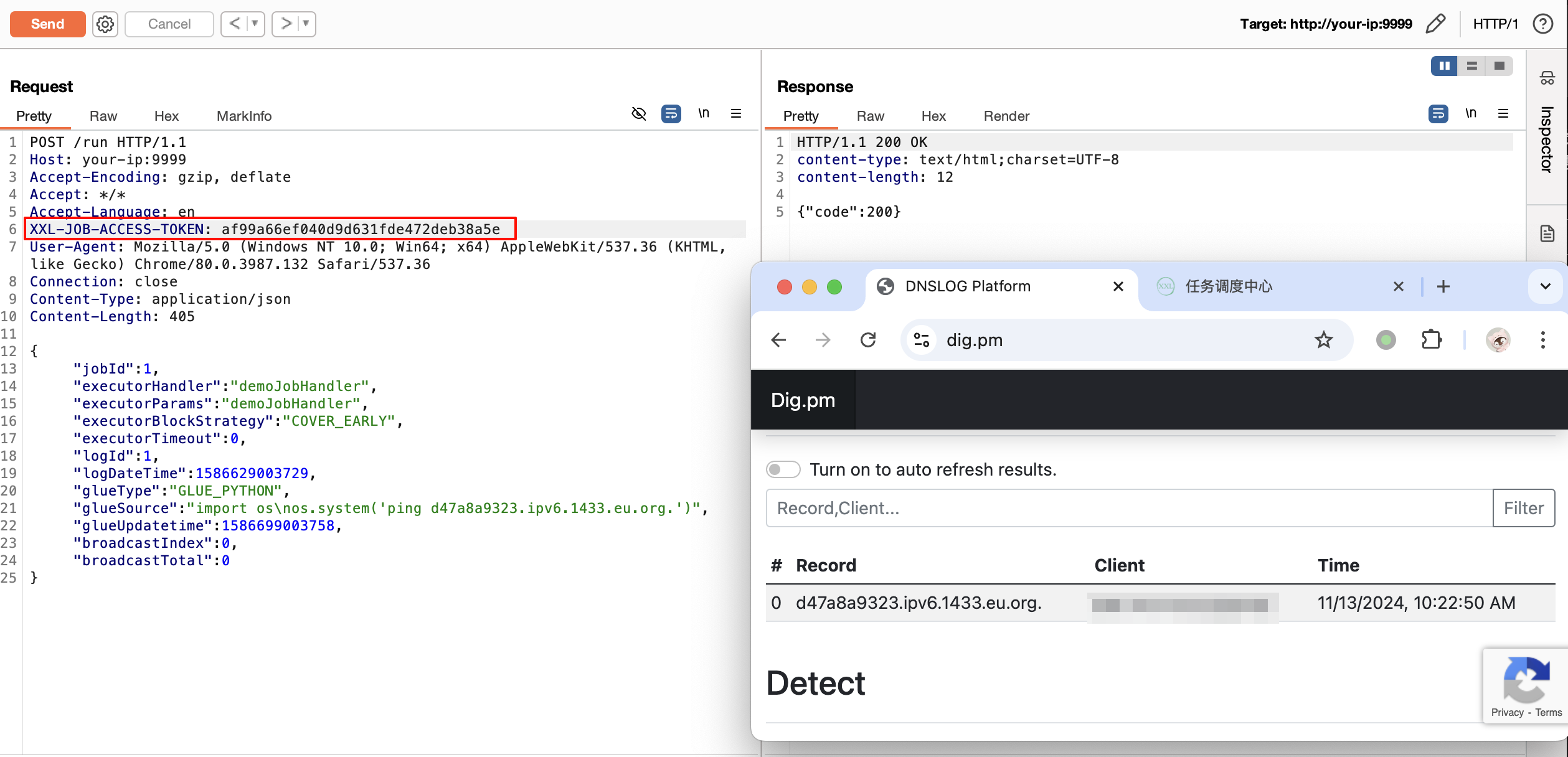1568x757 pixels.
Task: Open browser tab search dropdown chevron
Action: tap(1546, 286)
